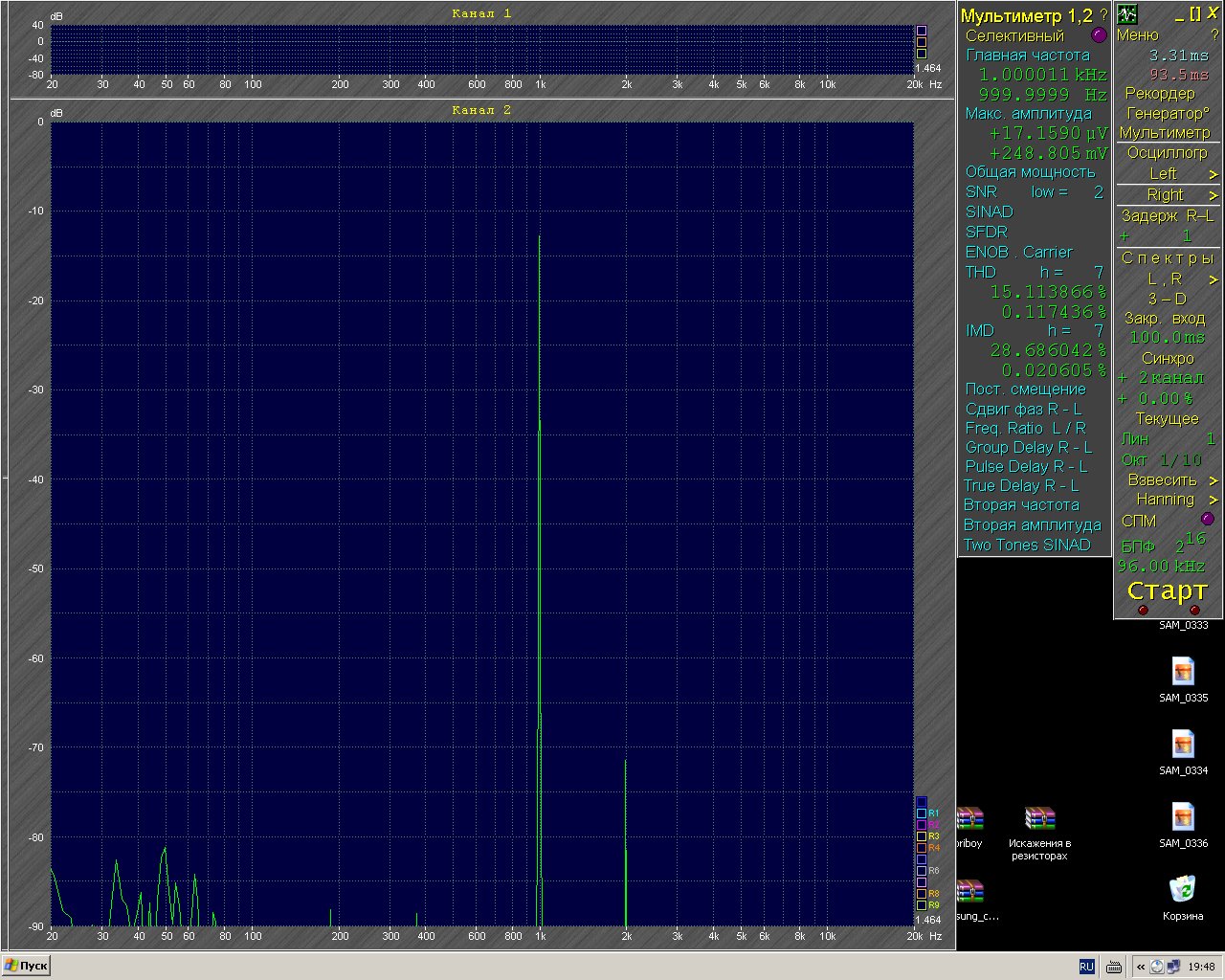
Task: Expand Взвесить weighting submenu arrow
Action: (x=1214, y=480)
